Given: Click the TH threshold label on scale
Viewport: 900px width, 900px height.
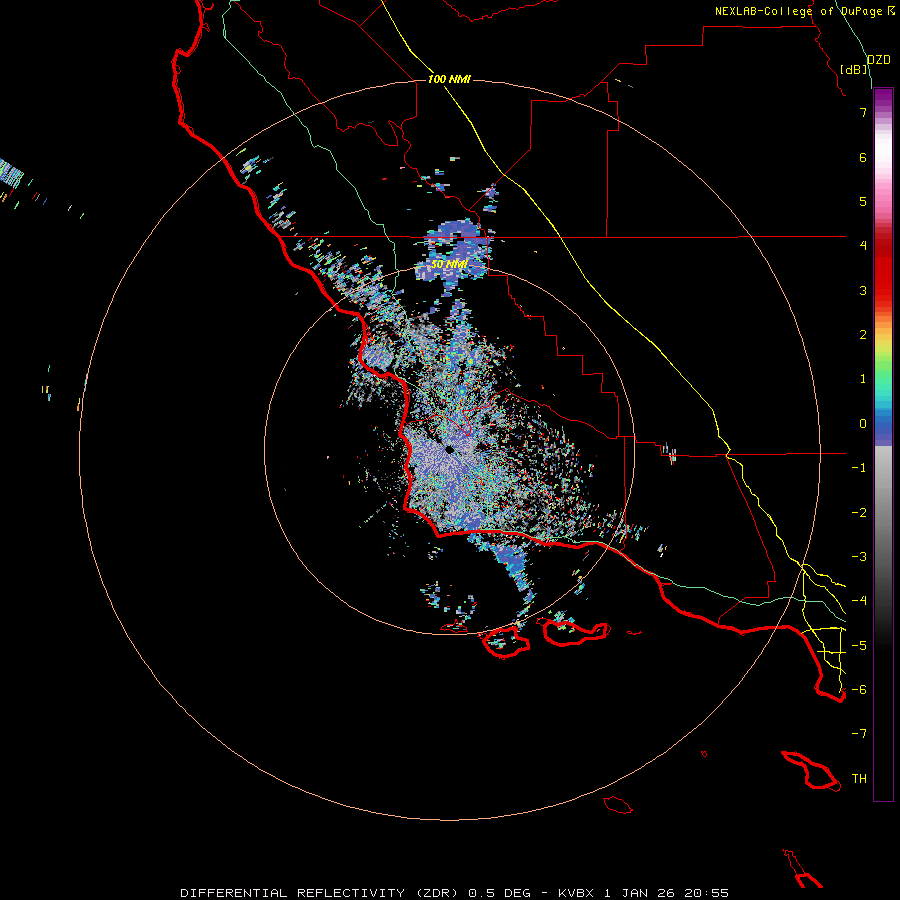Looking at the screenshot, I should (859, 779).
